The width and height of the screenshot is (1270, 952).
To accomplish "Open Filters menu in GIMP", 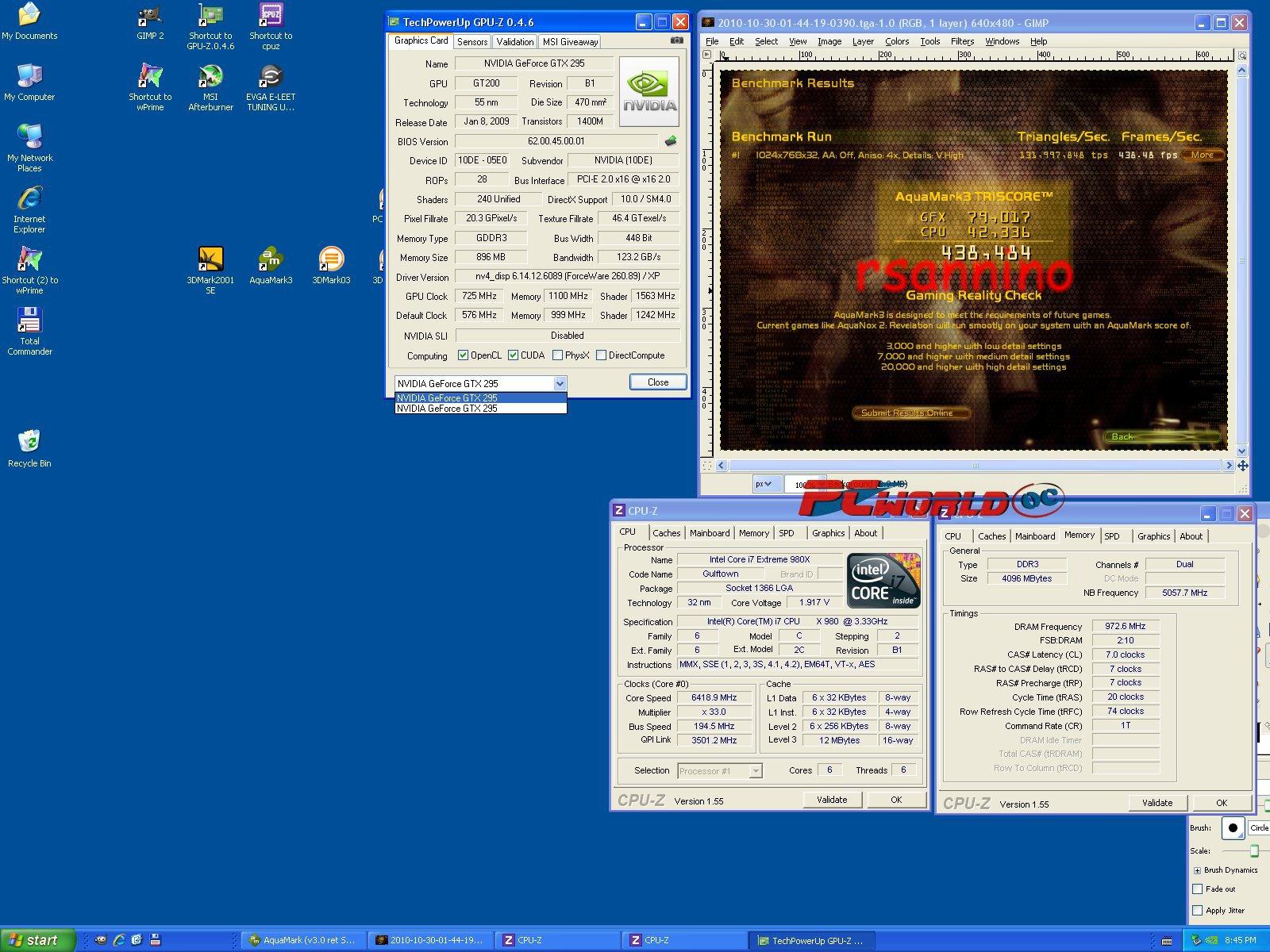I will tap(962, 41).
